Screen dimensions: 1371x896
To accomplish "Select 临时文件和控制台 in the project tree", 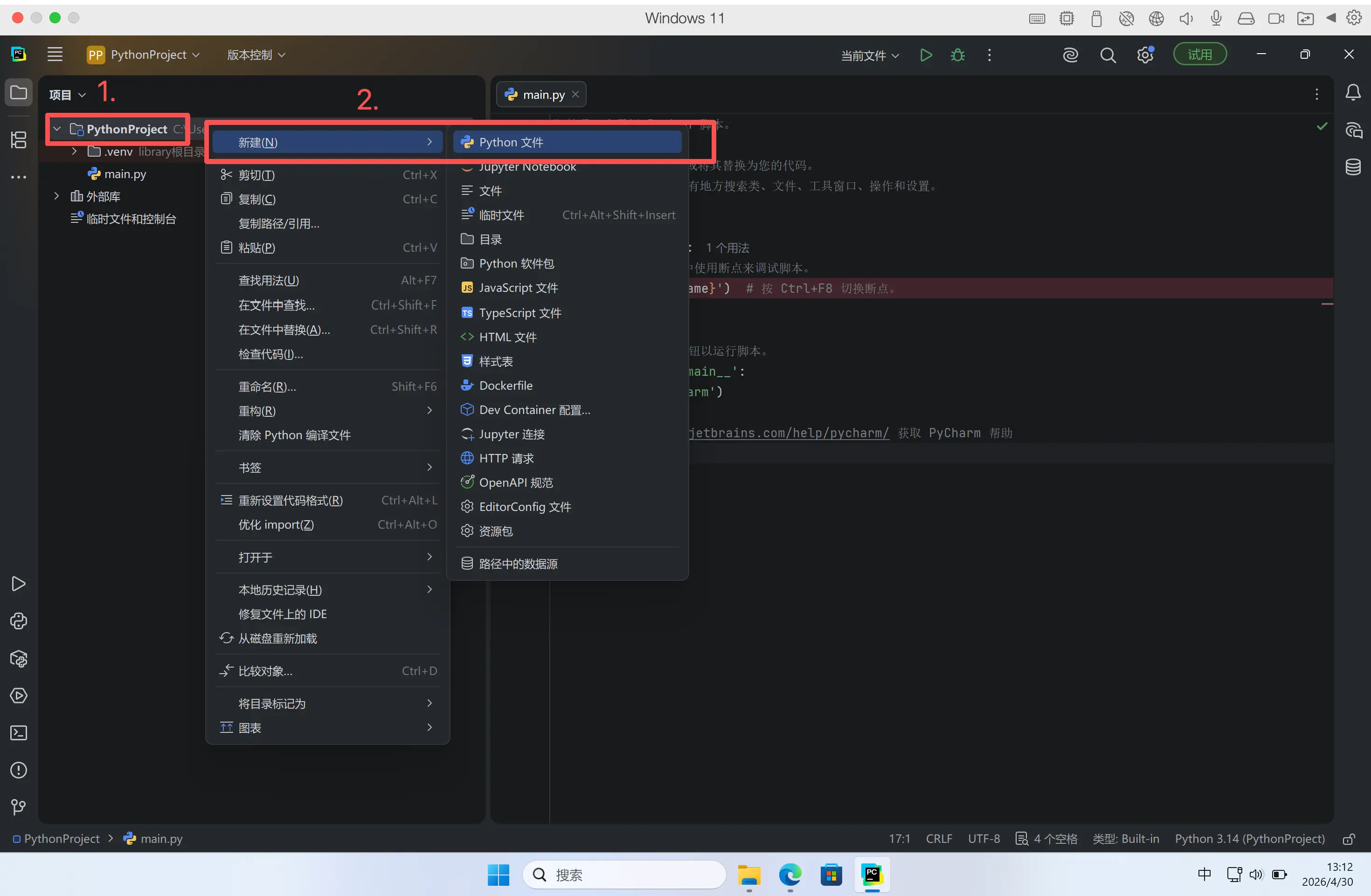I will (x=123, y=219).
